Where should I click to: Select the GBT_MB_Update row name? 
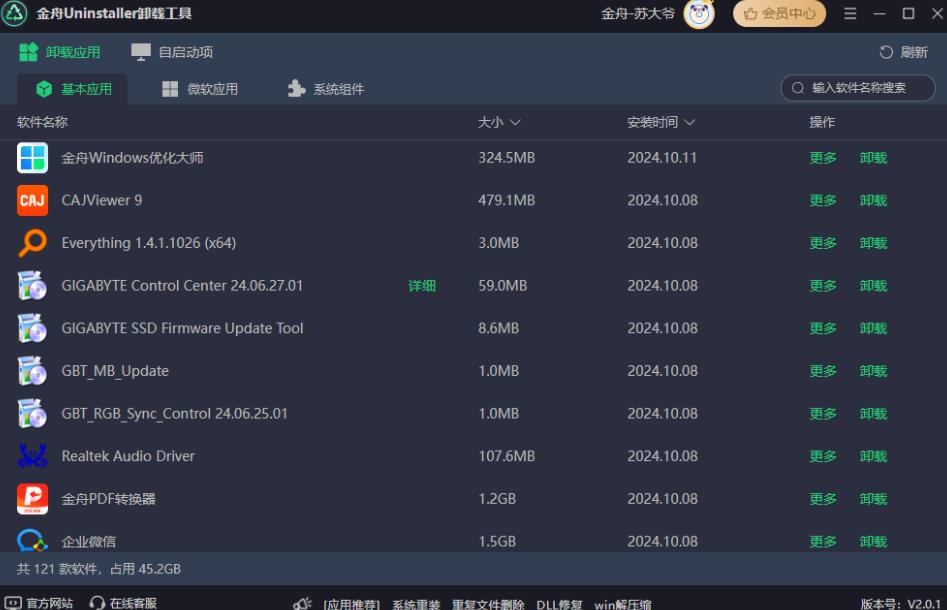point(115,371)
